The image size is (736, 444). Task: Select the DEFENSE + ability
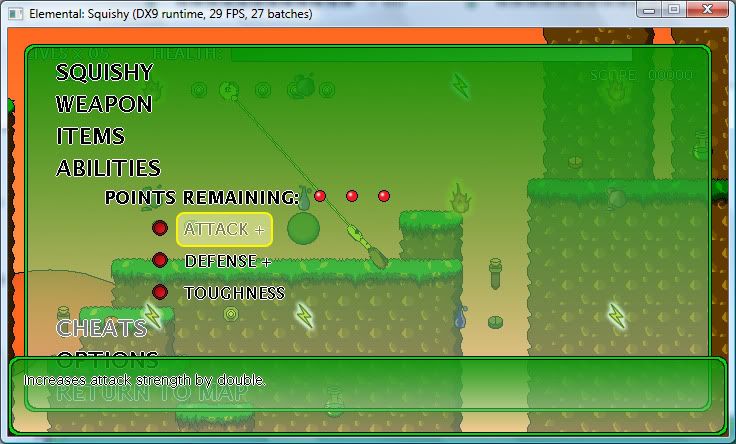click(228, 261)
